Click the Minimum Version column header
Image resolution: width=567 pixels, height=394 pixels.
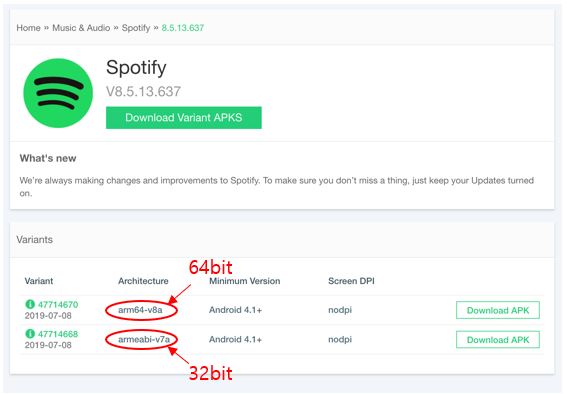245,281
